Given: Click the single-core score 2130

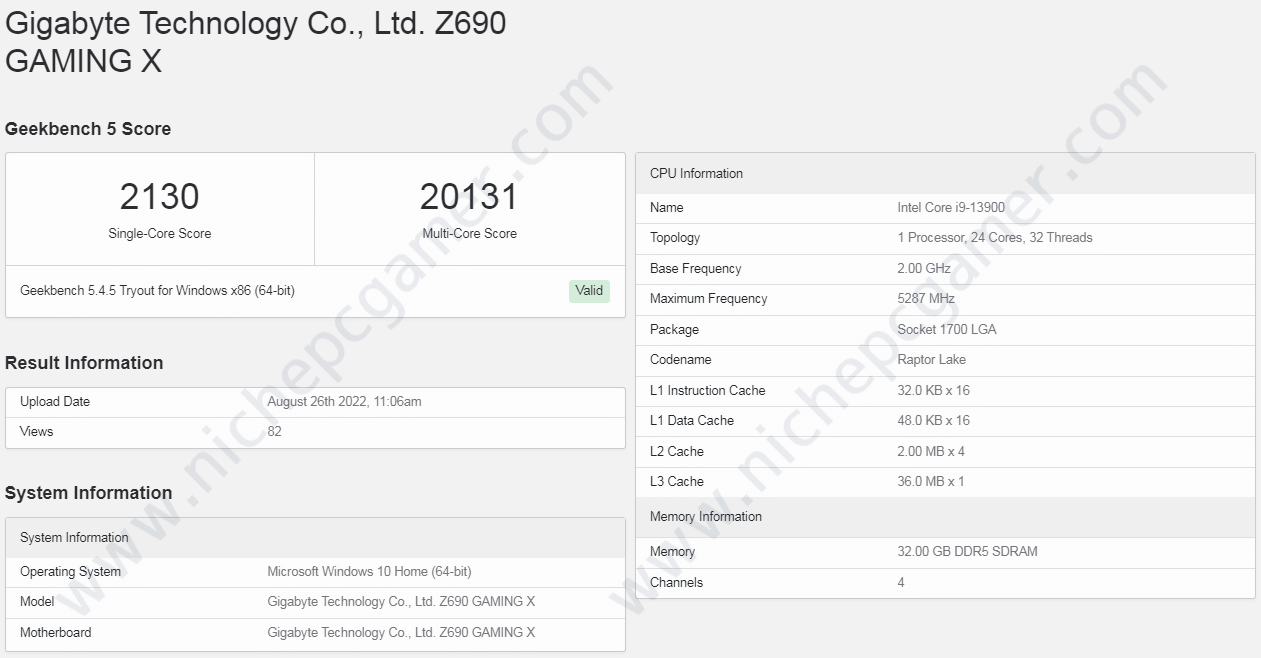Looking at the screenshot, I should [x=160, y=197].
